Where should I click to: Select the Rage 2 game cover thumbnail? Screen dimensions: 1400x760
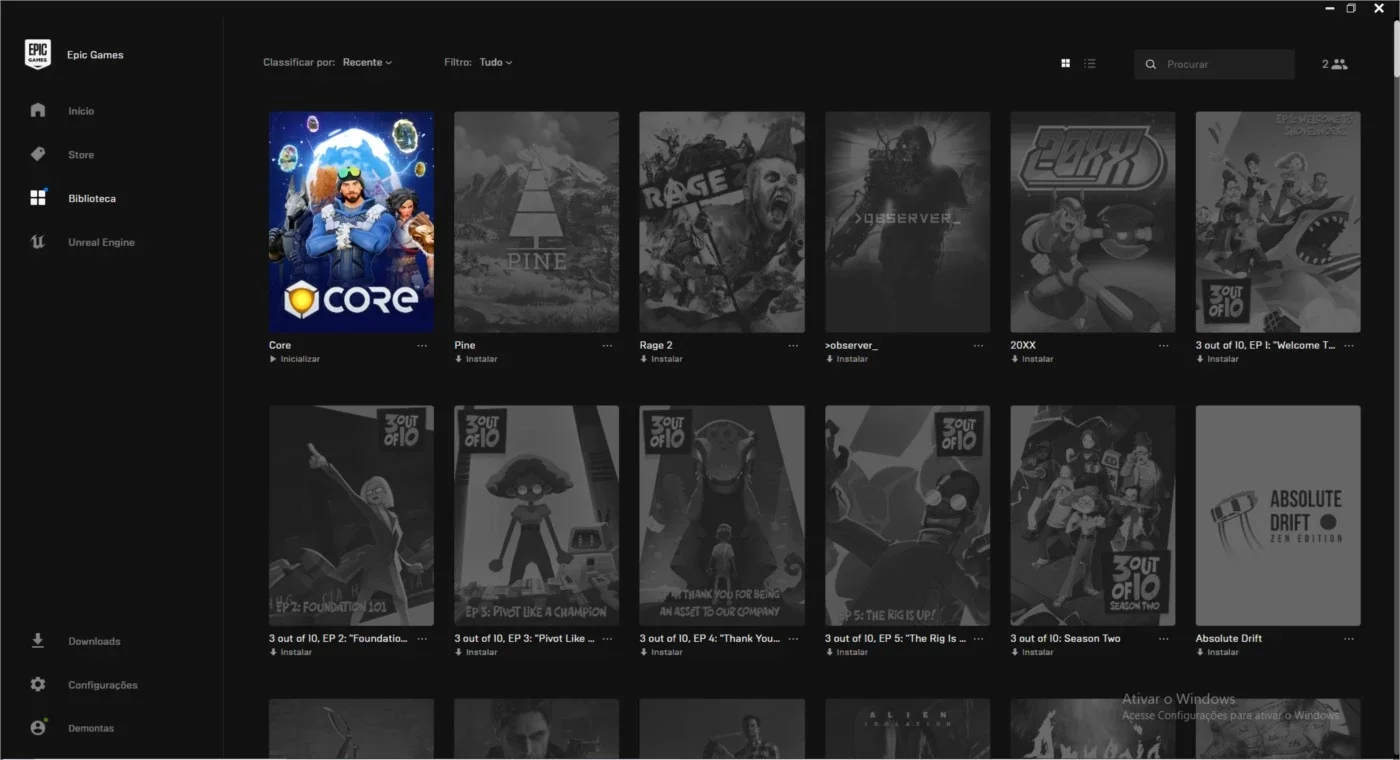pos(722,222)
